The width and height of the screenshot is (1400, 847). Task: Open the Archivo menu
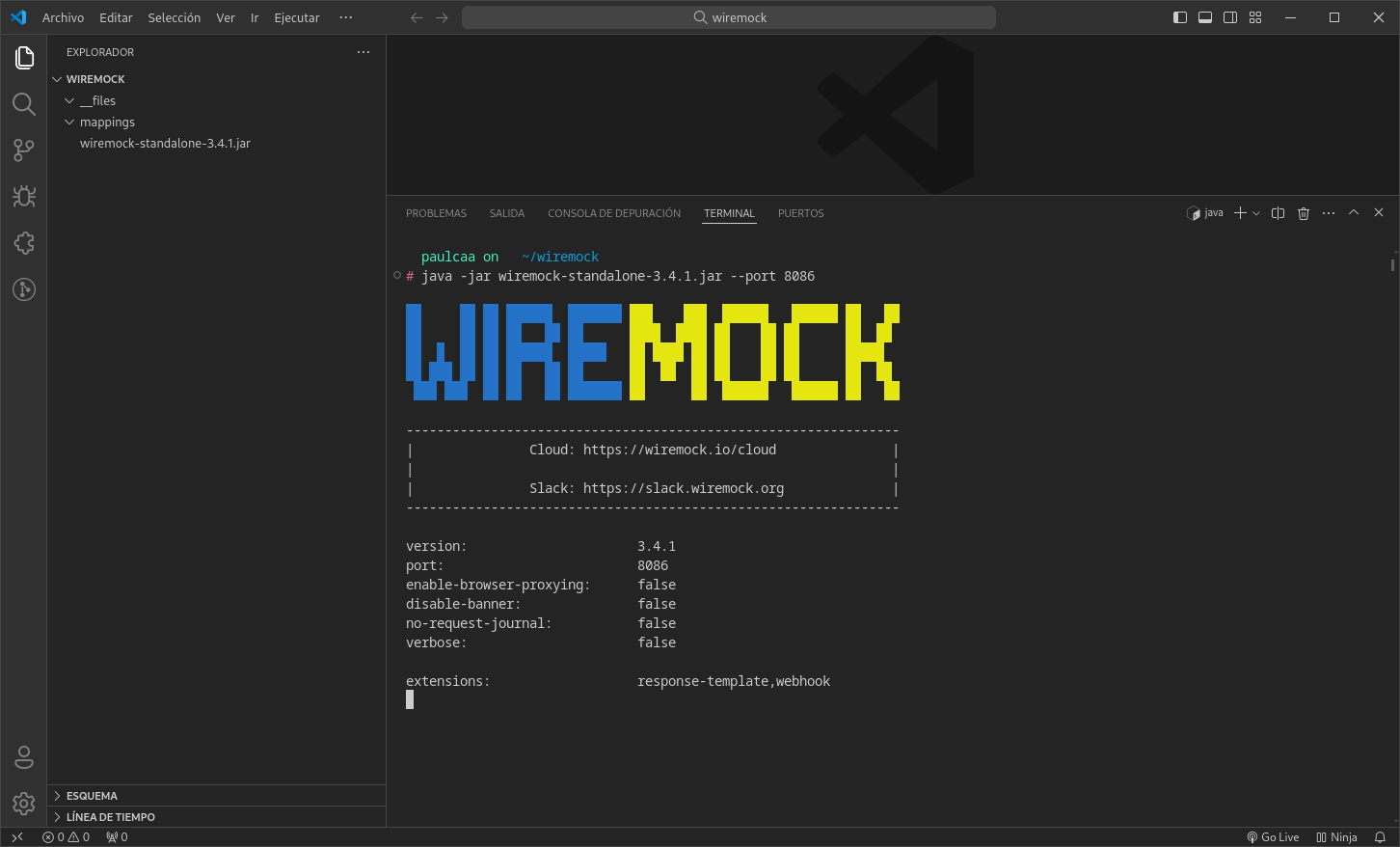[63, 17]
